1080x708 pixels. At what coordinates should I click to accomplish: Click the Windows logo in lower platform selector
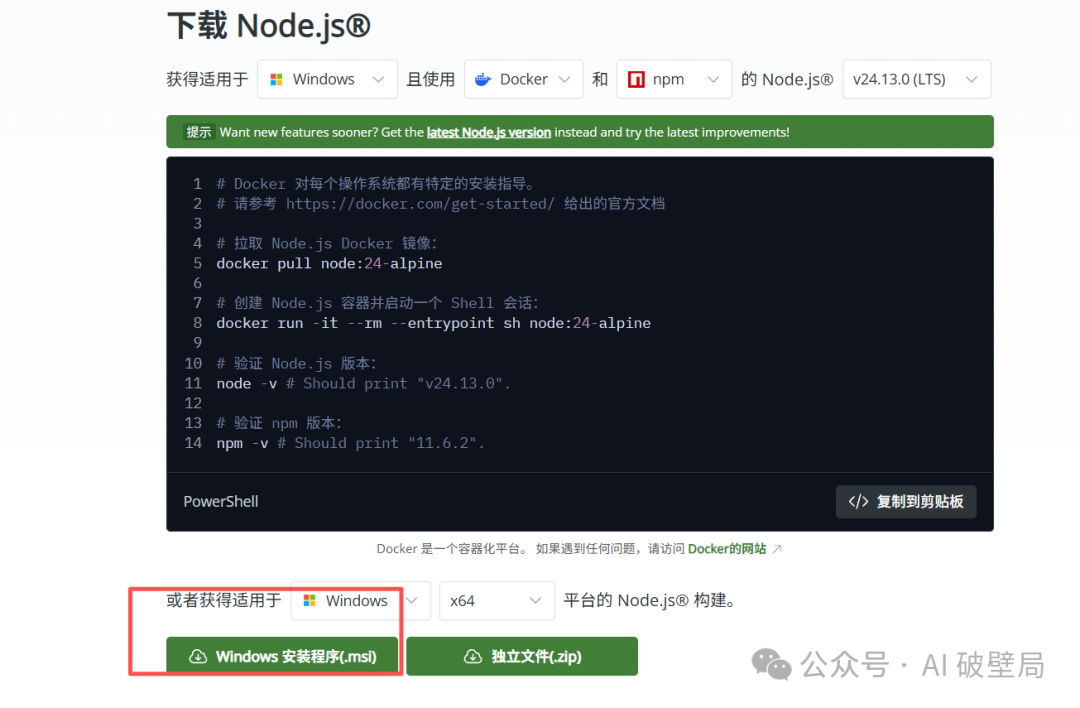coord(309,601)
